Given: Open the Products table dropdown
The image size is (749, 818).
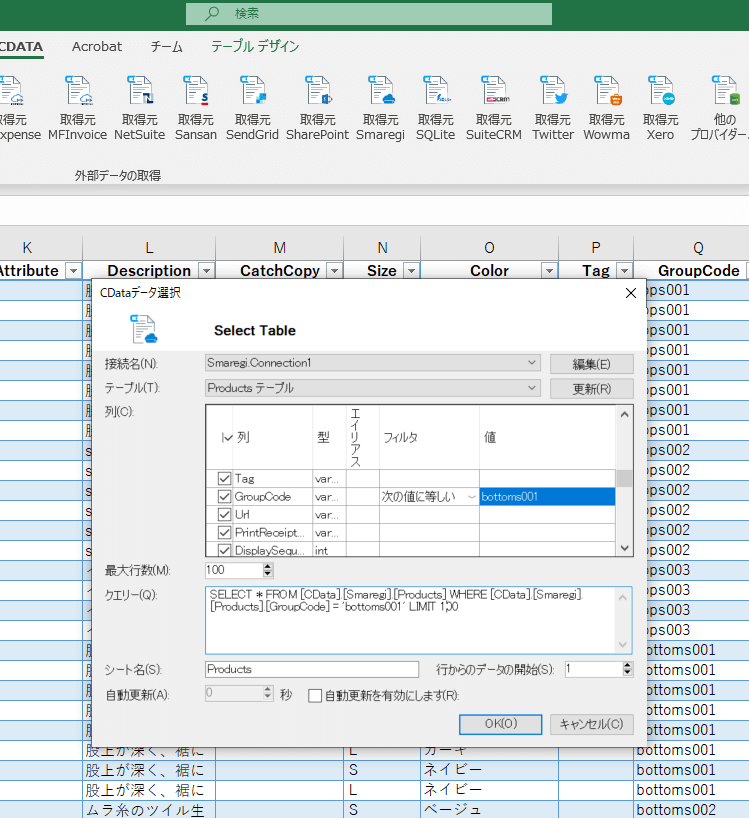Looking at the screenshot, I should click(x=531, y=388).
